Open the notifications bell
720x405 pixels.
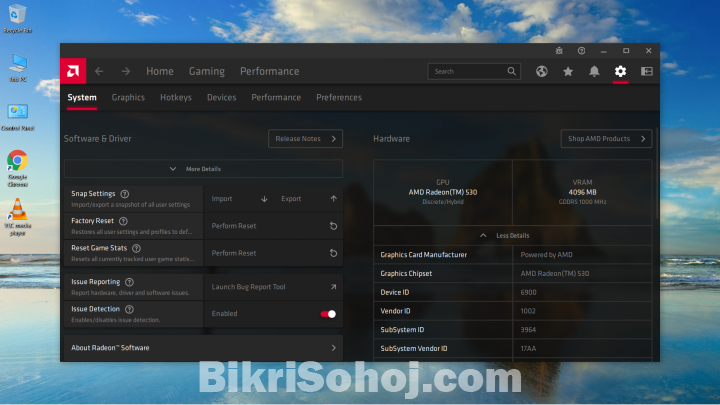pos(594,71)
